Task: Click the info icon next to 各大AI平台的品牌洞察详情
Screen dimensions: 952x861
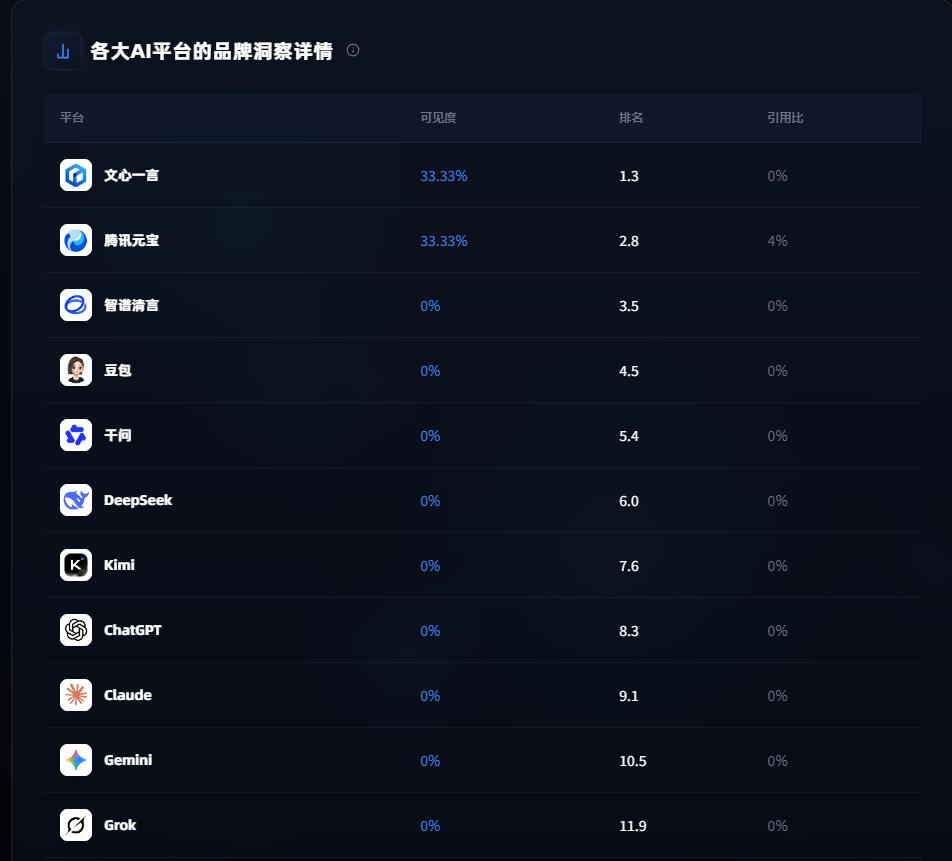Action: point(353,50)
